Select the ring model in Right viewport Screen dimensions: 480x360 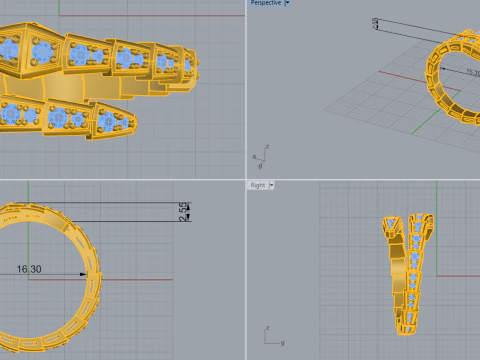click(408, 274)
